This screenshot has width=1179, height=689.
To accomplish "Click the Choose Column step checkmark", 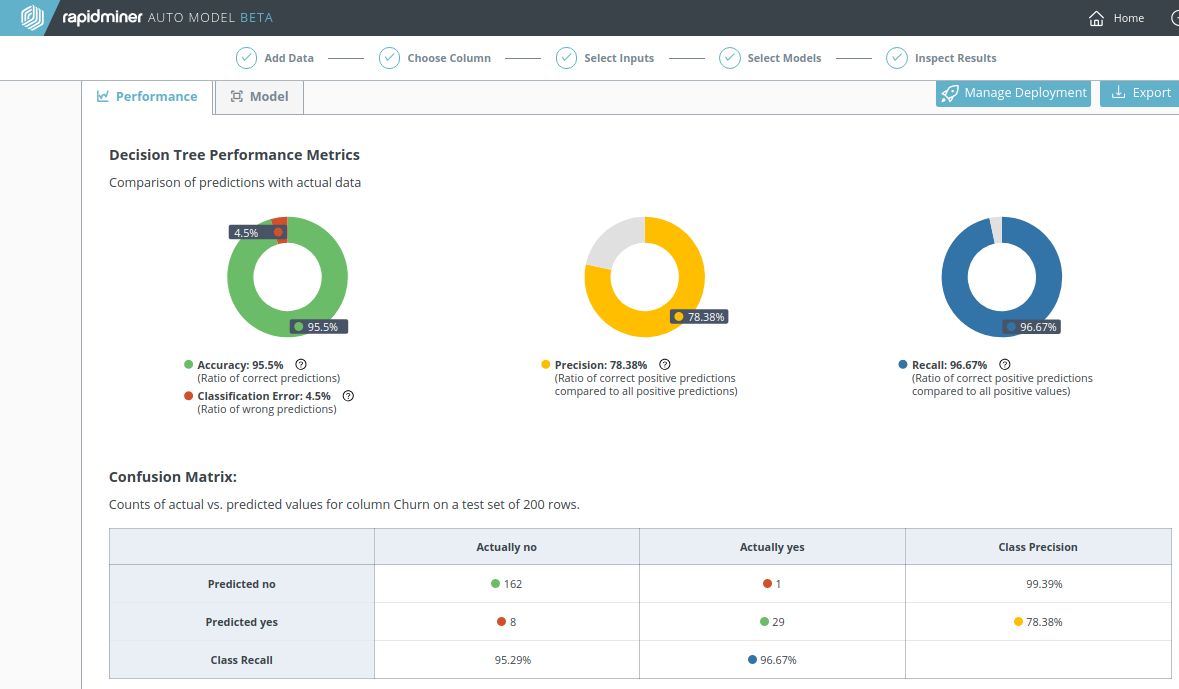I will [x=390, y=58].
